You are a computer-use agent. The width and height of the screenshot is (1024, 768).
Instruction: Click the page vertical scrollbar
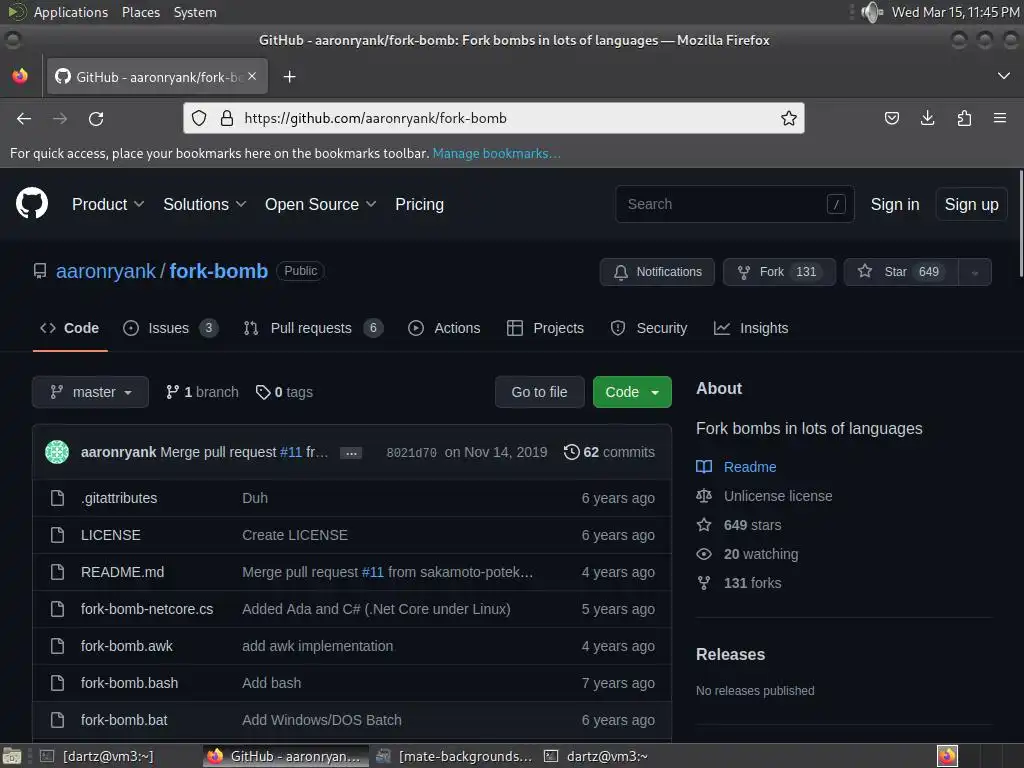pyautogui.click(x=1020, y=224)
